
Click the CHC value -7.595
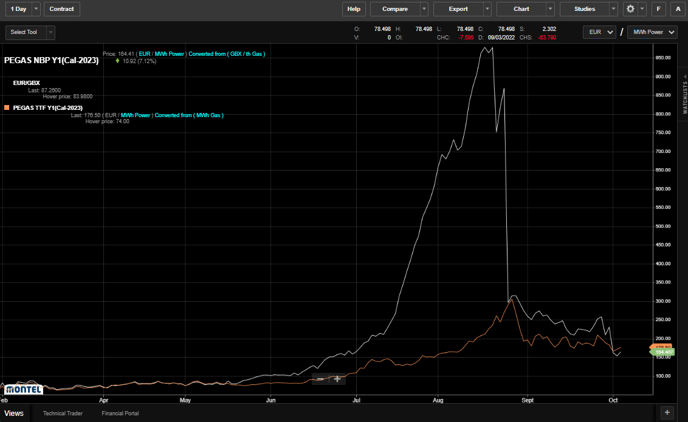(x=466, y=37)
